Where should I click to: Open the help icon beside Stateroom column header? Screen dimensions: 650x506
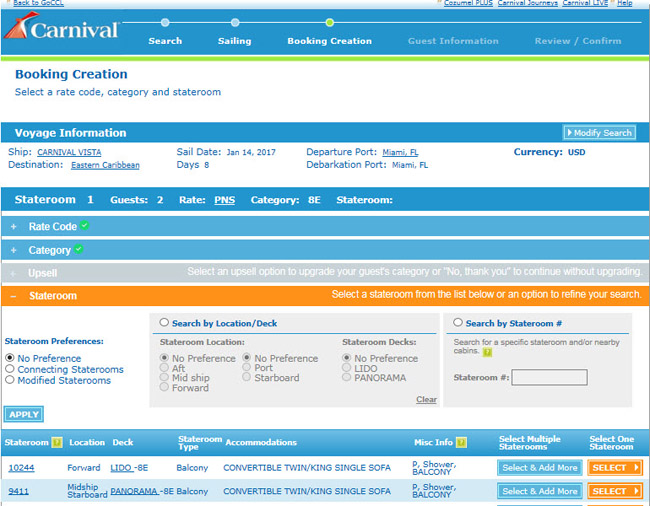(x=57, y=443)
